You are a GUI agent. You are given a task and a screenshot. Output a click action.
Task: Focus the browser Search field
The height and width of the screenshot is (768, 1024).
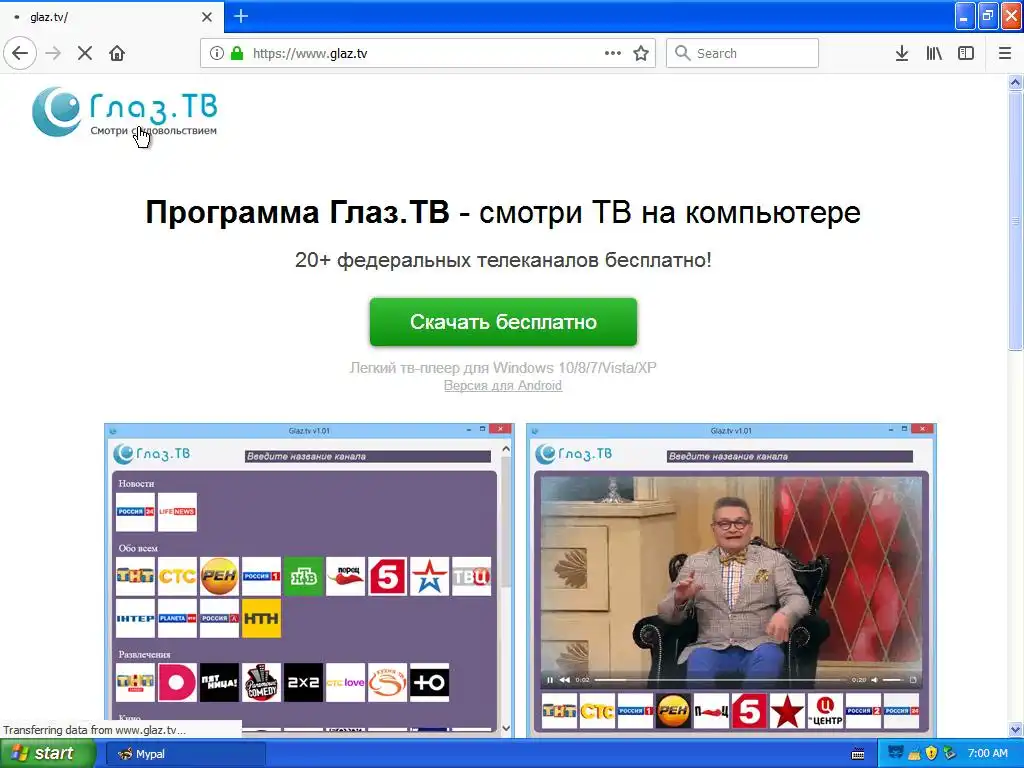pyautogui.click(x=742, y=53)
